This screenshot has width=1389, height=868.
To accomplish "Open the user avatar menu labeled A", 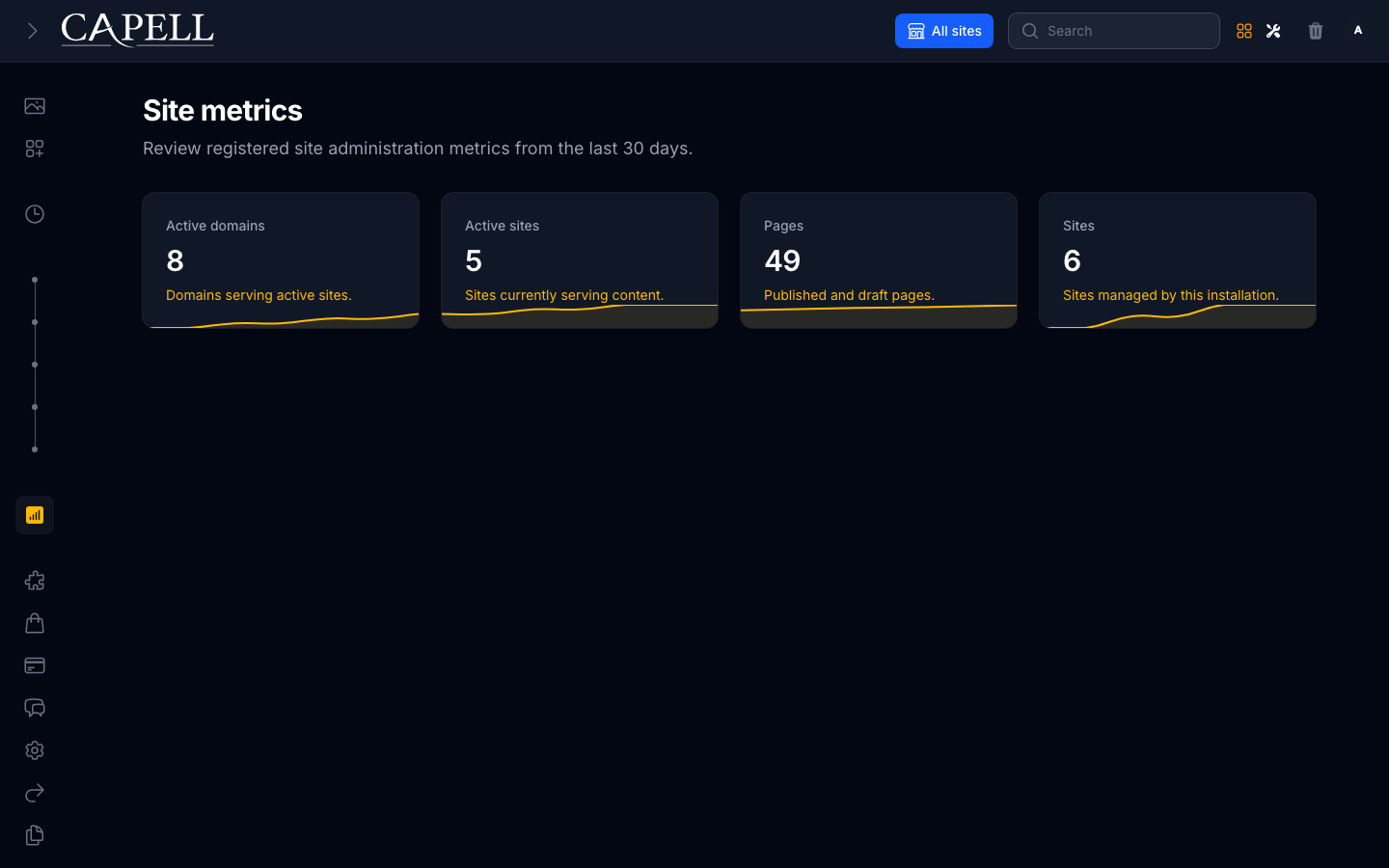I will click(x=1358, y=31).
